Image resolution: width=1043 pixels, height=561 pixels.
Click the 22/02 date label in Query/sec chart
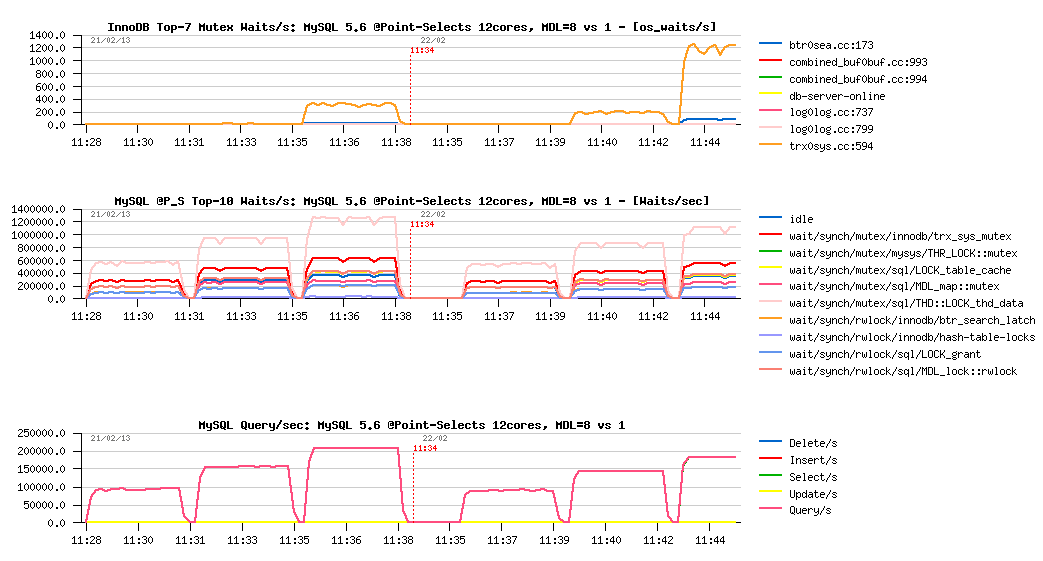(x=436, y=439)
